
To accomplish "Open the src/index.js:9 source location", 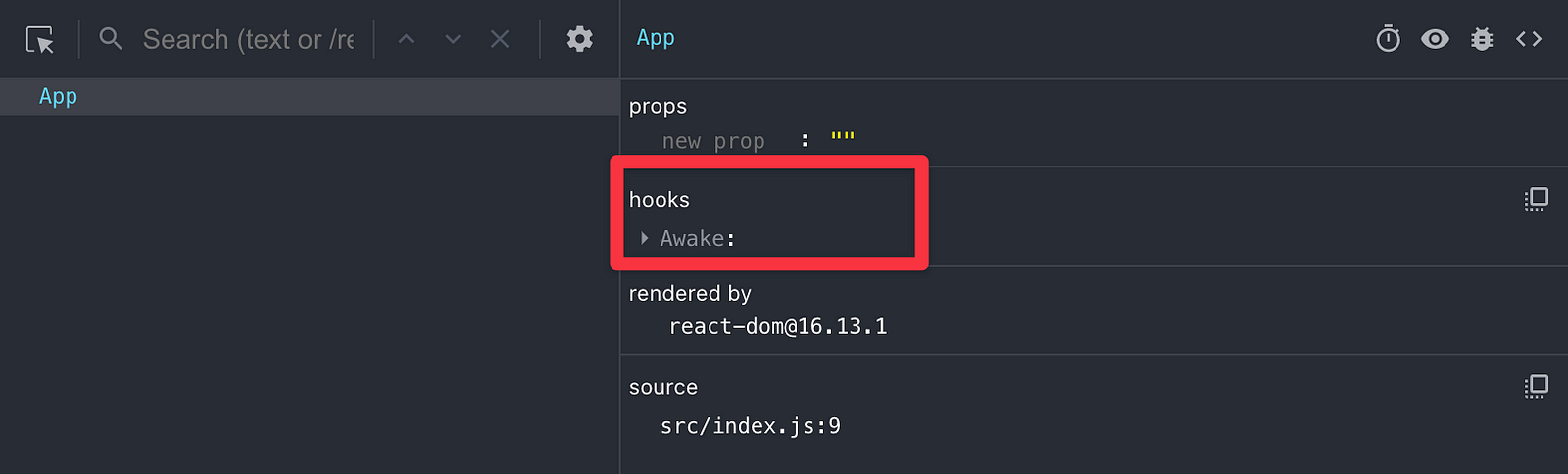I will (751, 426).
